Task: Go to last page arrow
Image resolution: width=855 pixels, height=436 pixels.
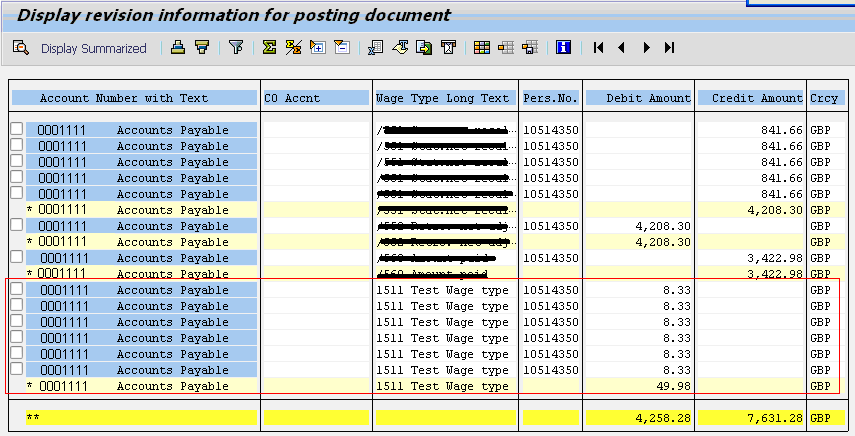Action: 670,48
